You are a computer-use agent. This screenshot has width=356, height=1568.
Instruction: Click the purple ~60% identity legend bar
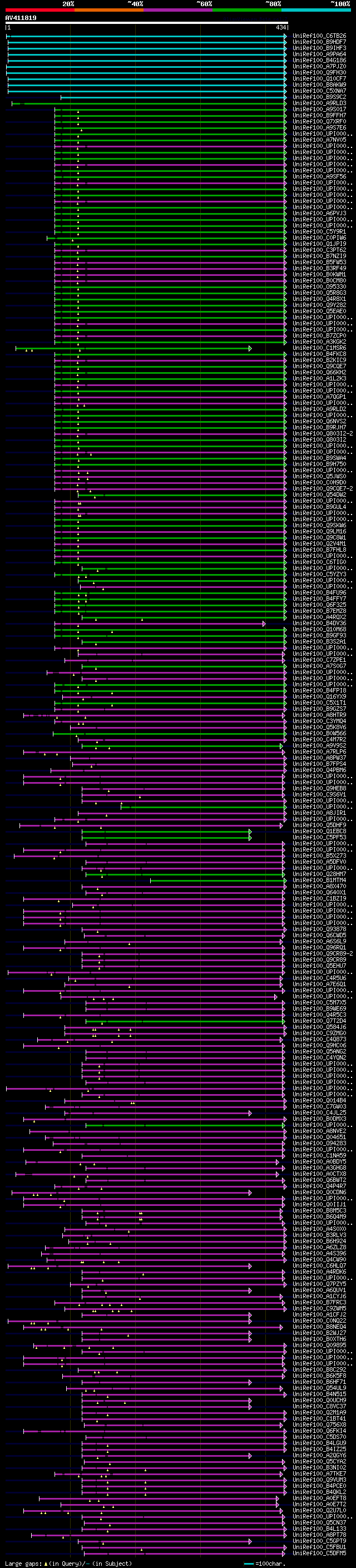coord(177,10)
